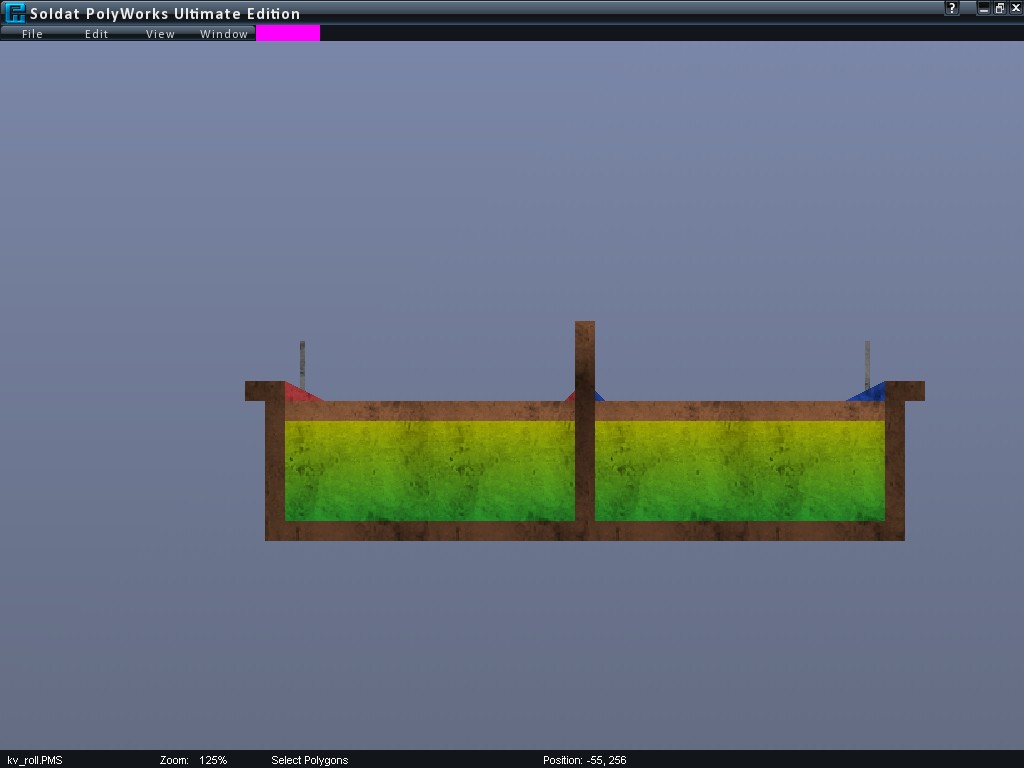Select the right green-yellow polygon area
This screenshot has height=768, width=1024.
740,470
